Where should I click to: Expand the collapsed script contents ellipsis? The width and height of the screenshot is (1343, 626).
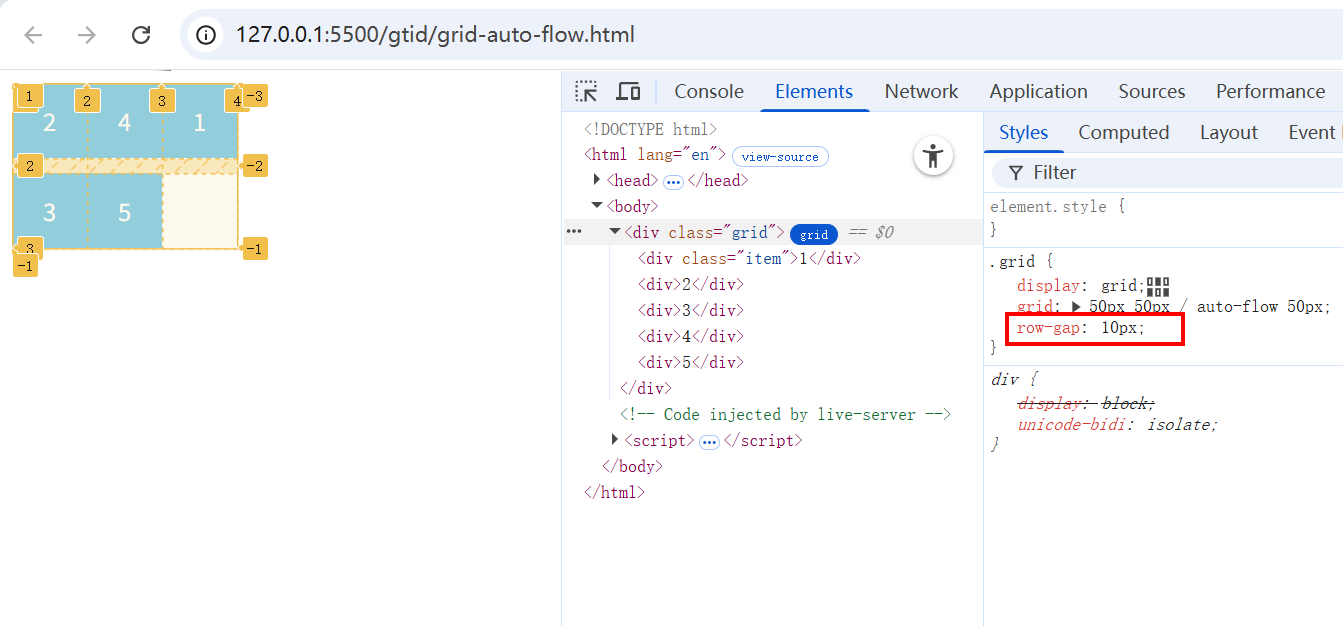(709, 442)
